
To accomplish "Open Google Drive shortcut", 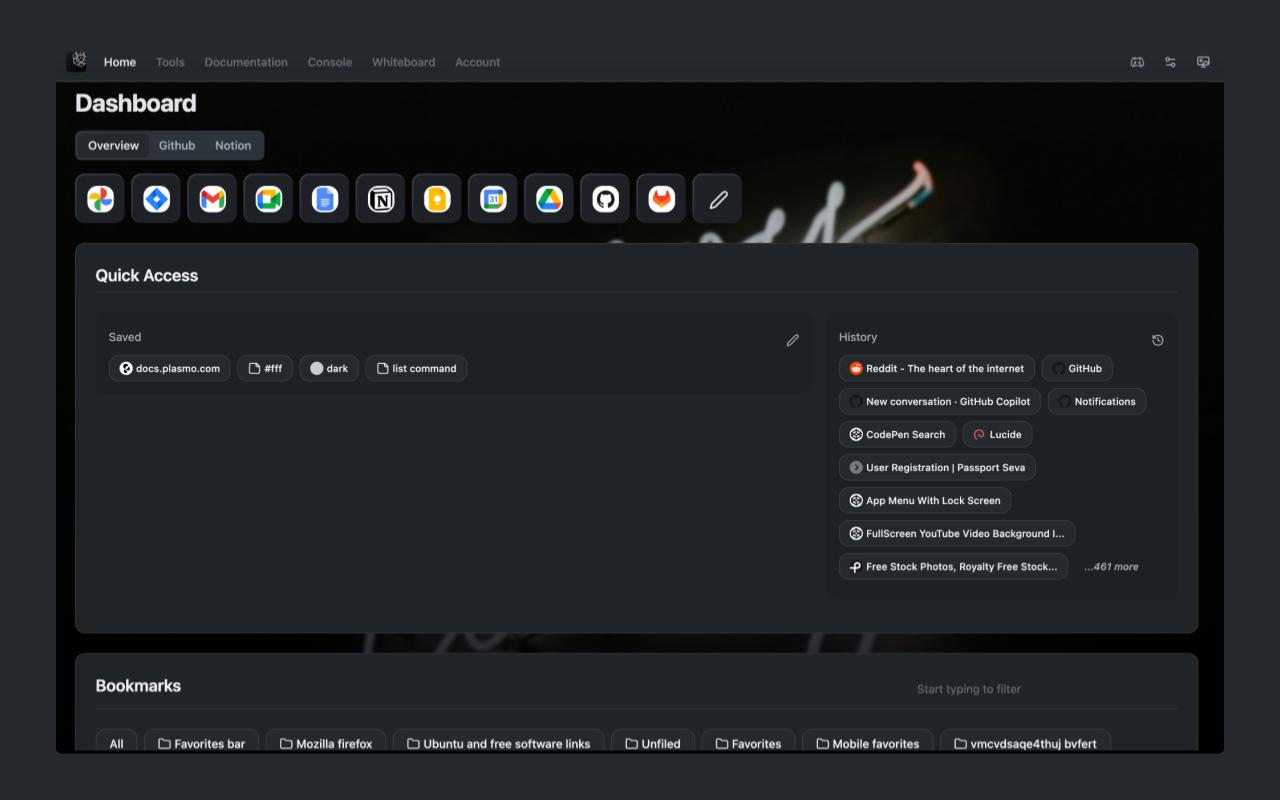I will (549, 198).
